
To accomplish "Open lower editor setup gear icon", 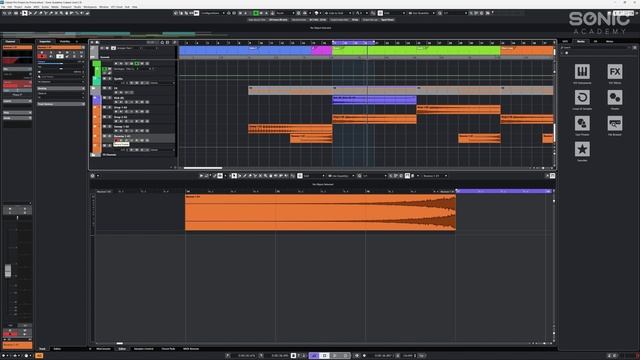I will click(x=93, y=176).
